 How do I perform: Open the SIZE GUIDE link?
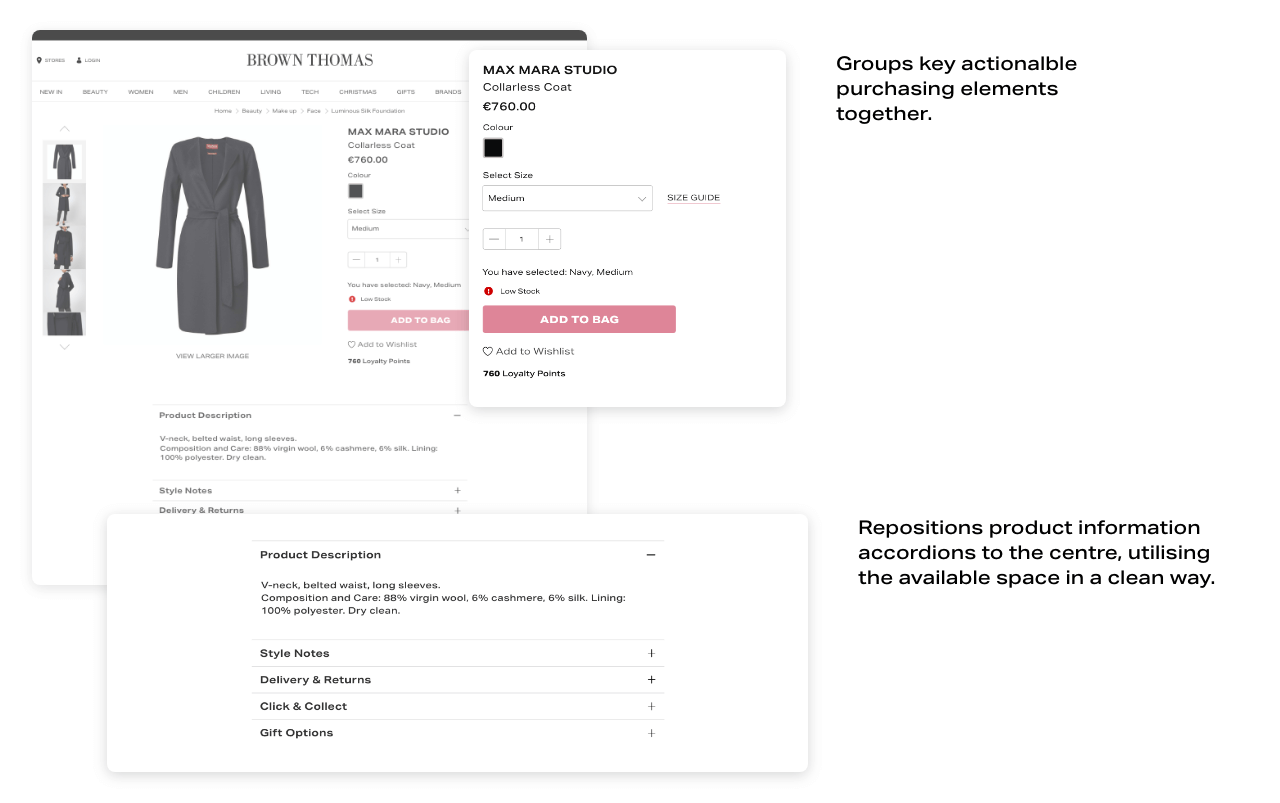693,197
